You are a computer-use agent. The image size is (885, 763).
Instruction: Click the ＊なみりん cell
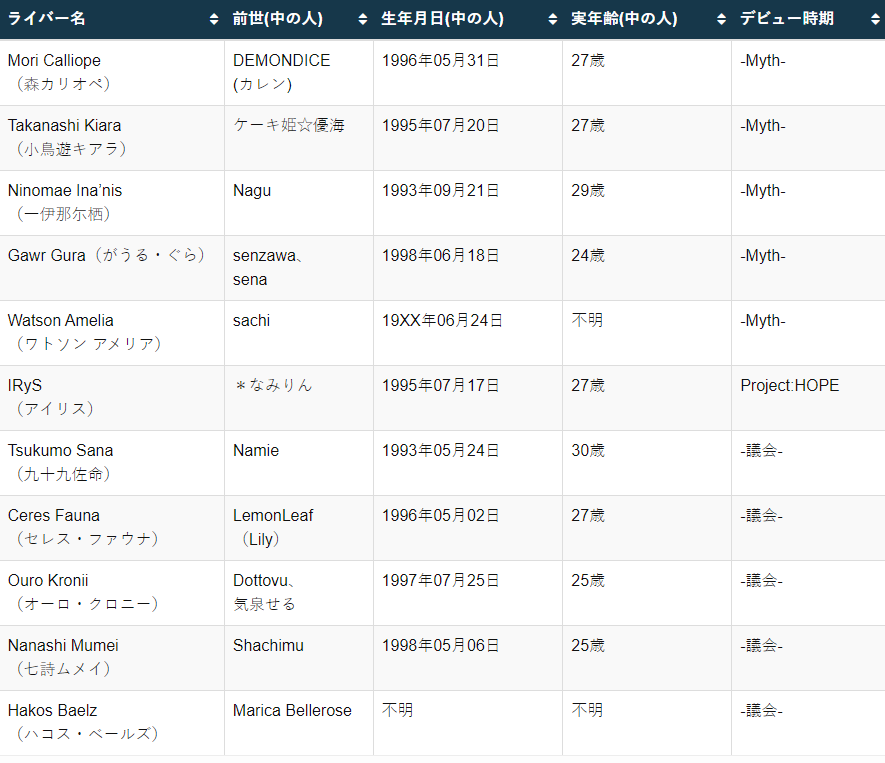tap(299, 397)
